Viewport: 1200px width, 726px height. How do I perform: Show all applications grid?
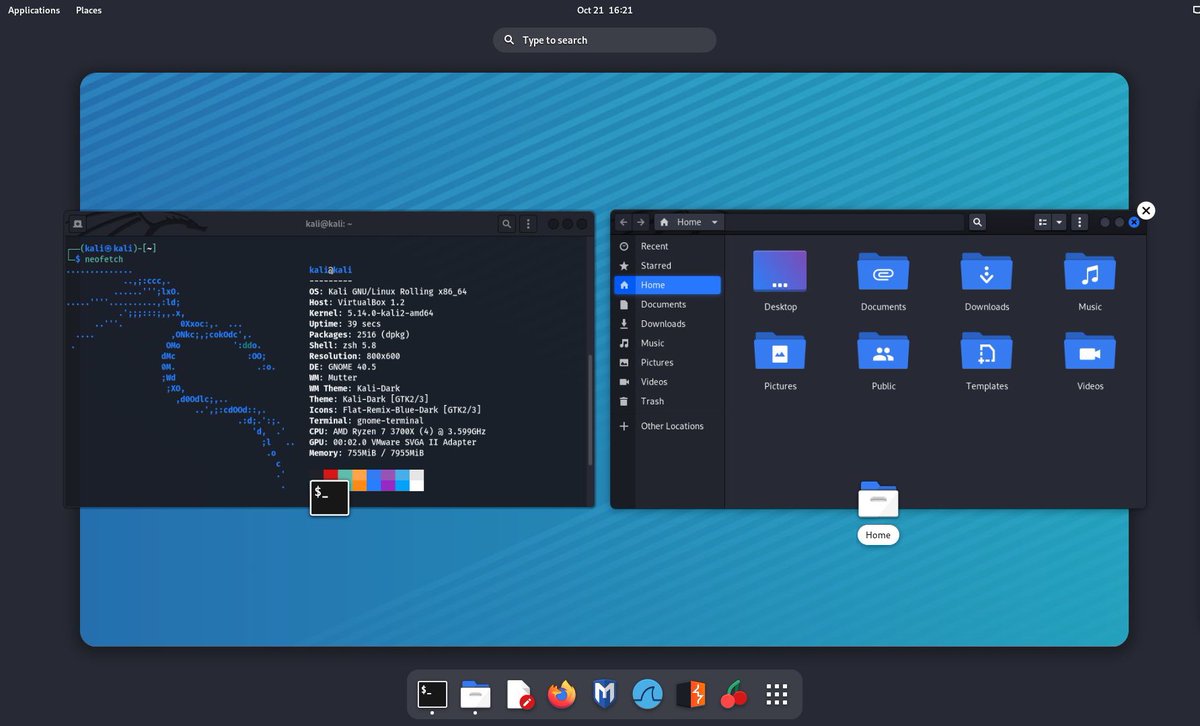777,694
